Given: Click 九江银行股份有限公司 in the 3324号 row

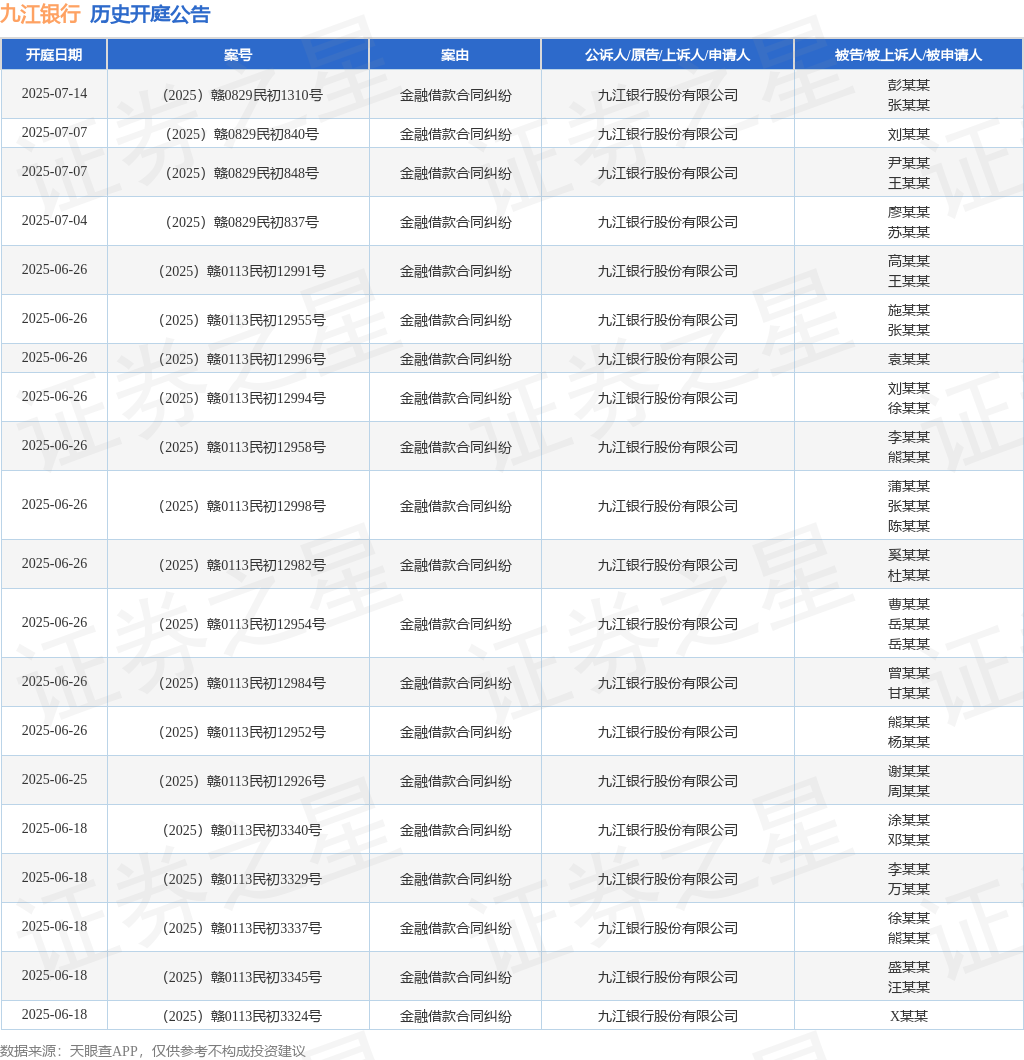Looking at the screenshot, I should tap(667, 1017).
